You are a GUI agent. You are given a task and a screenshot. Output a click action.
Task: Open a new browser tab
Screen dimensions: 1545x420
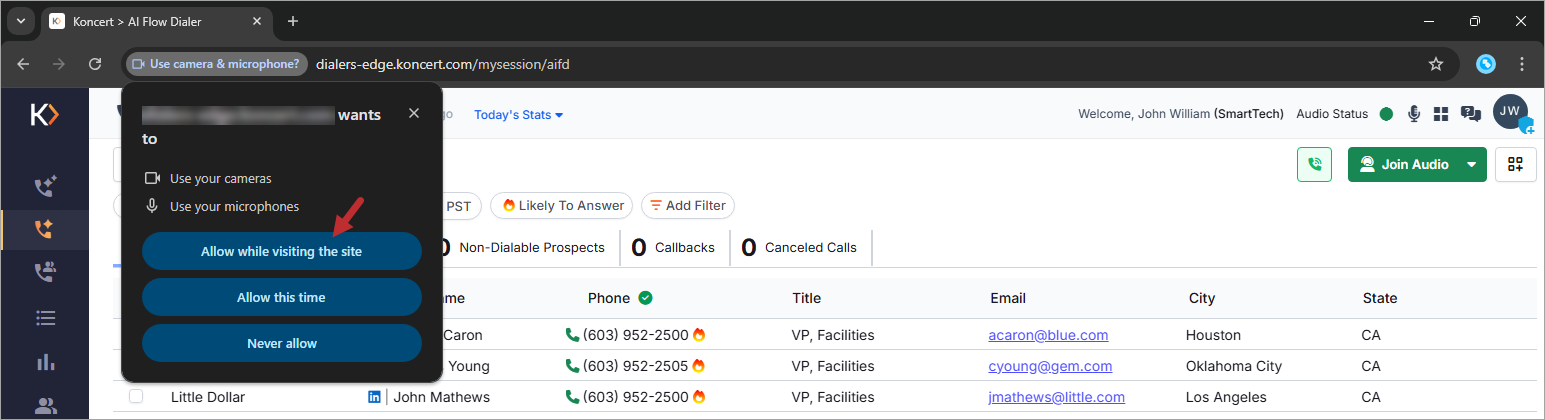pyautogui.click(x=293, y=21)
